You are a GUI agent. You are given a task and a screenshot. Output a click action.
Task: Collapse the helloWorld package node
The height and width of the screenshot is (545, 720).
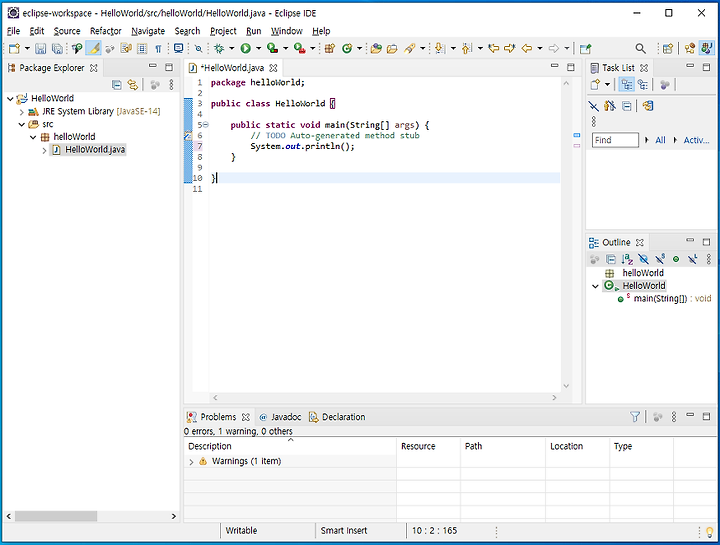(33, 137)
